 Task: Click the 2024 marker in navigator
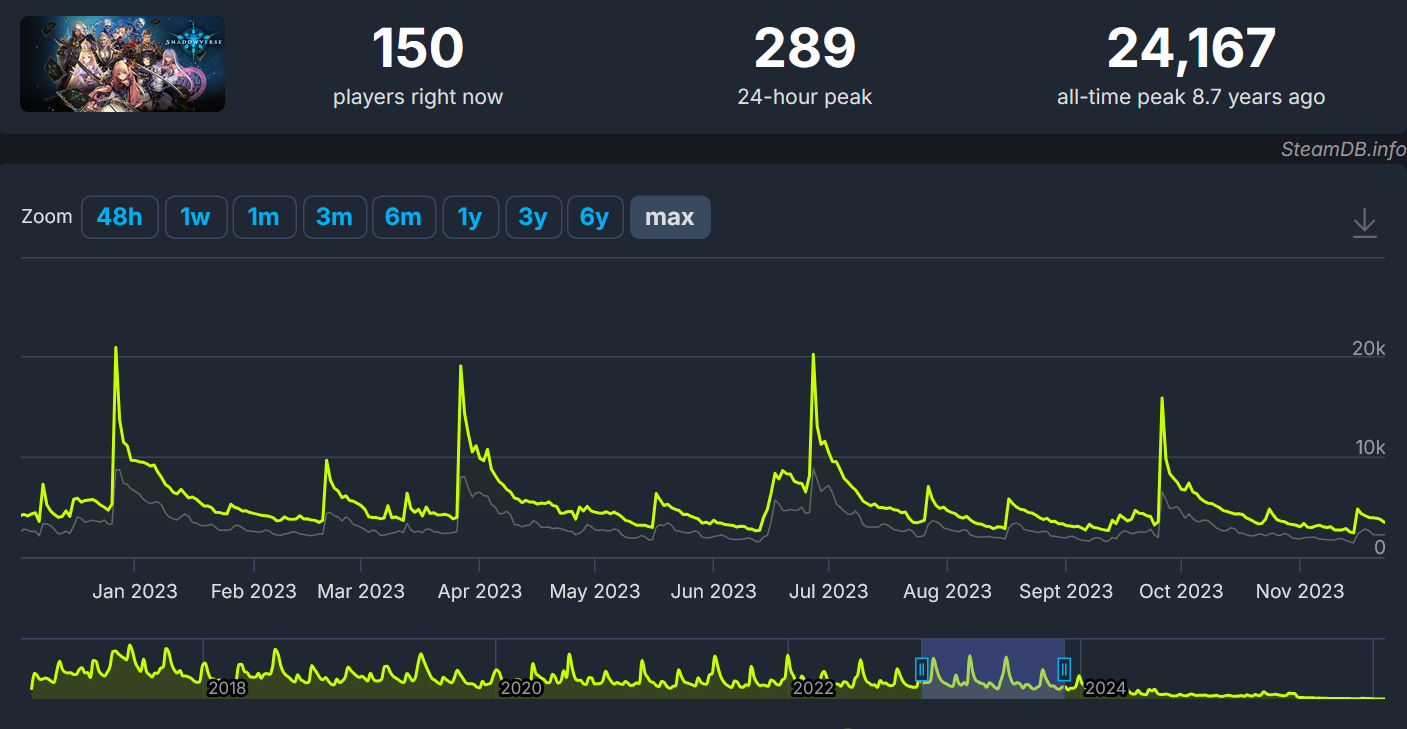[x=1106, y=688]
